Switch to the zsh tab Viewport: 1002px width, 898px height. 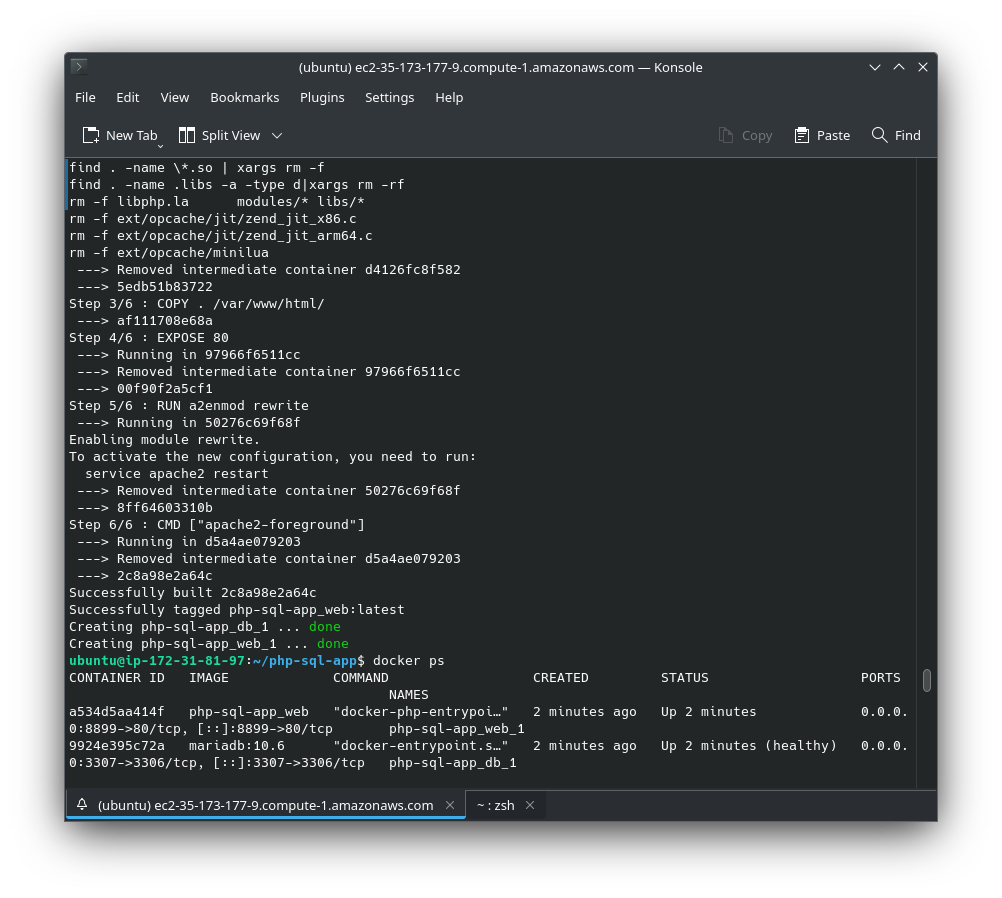click(x=495, y=805)
